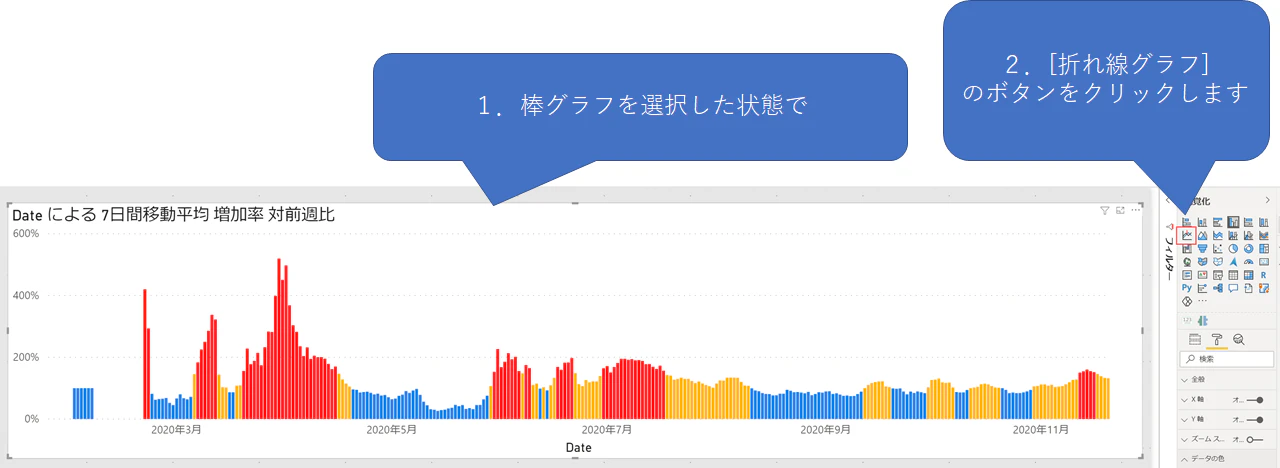Select the matrix visual
The width and height of the screenshot is (1280, 468).
click(1248, 275)
